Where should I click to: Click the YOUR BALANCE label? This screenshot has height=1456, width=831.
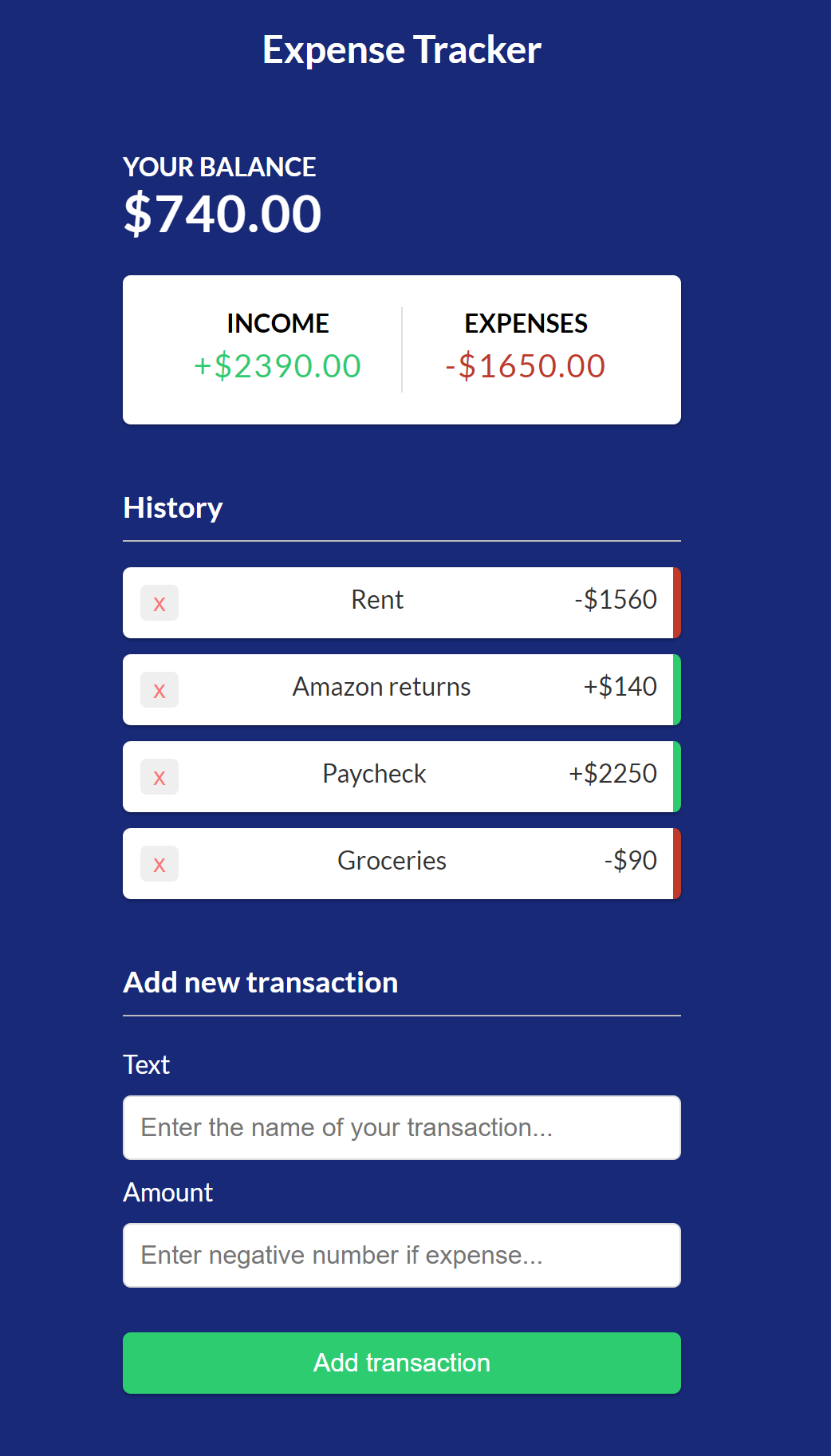[219, 168]
